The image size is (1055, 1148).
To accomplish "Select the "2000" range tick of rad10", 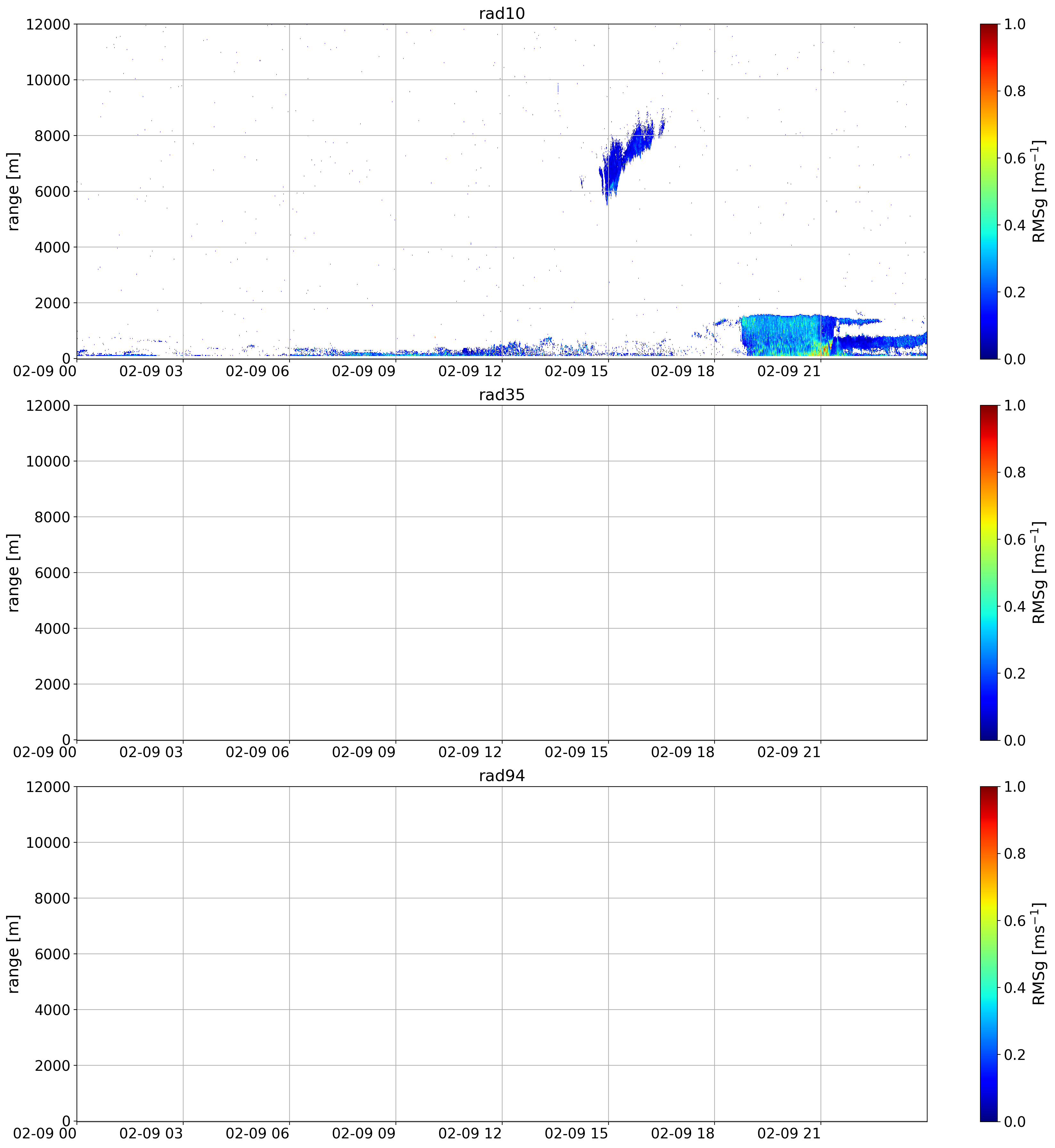I will [53, 303].
